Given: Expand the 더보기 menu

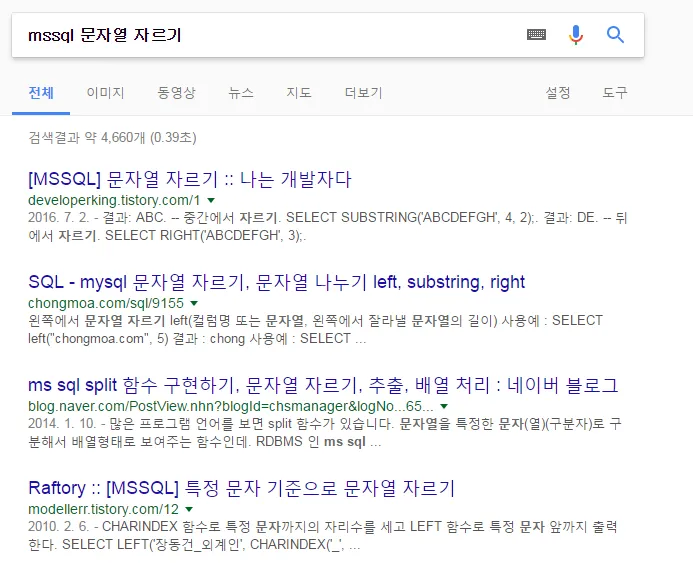Looking at the screenshot, I should click(x=363, y=93).
